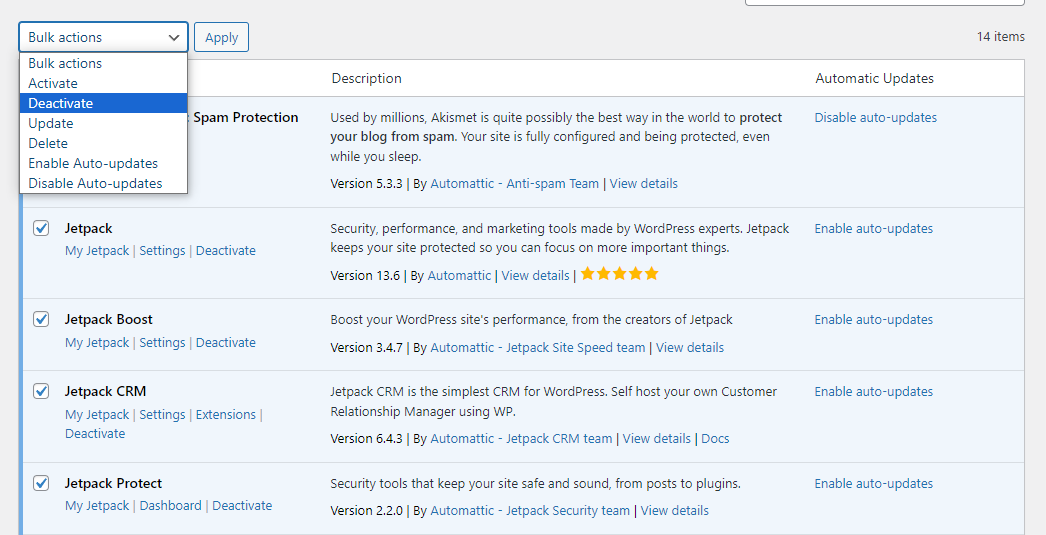The width and height of the screenshot is (1046, 535).
Task: Open Settings under Jetpack CRM
Action: tap(162, 414)
